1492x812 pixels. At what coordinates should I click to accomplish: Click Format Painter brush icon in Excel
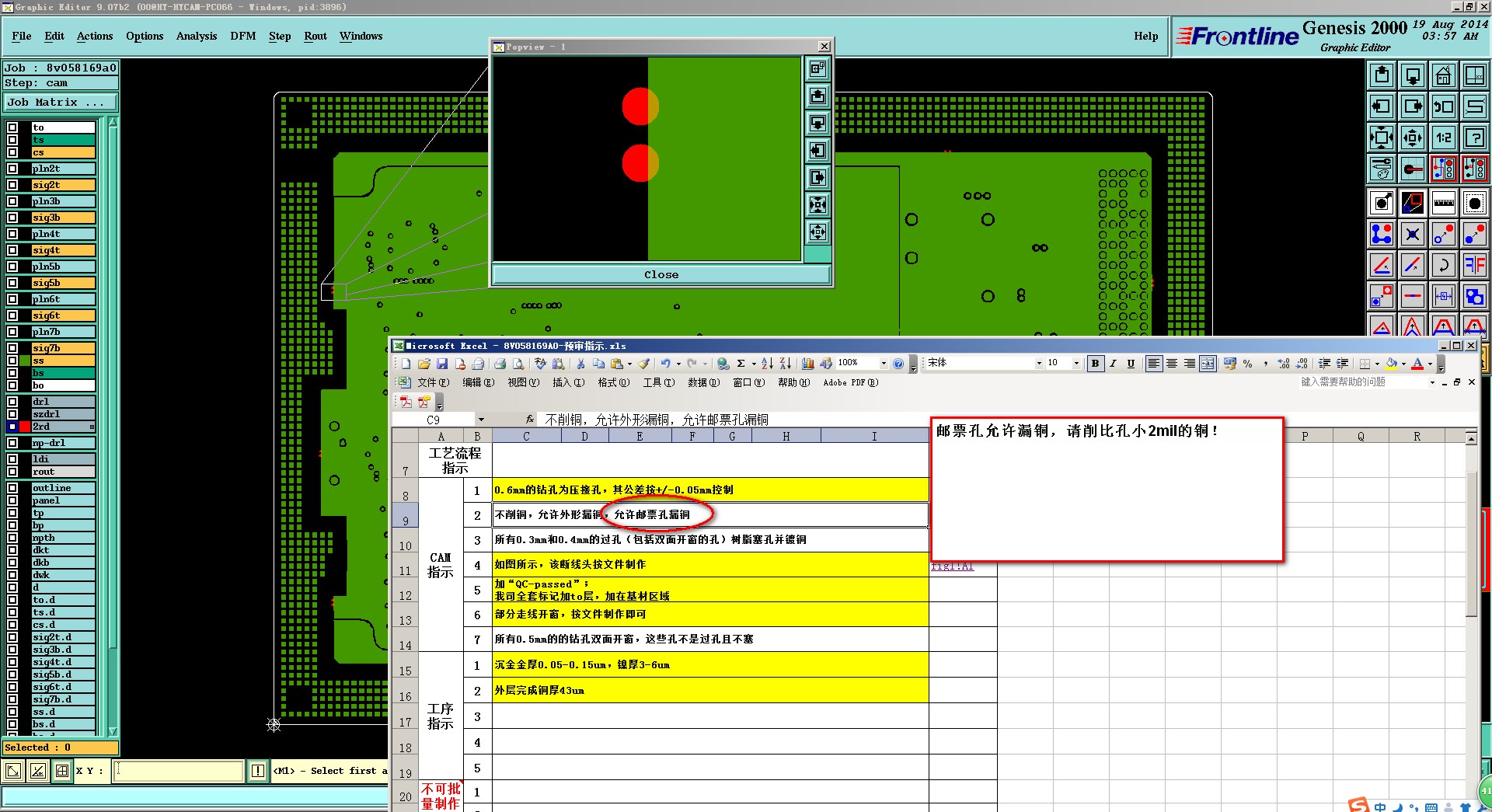click(644, 363)
